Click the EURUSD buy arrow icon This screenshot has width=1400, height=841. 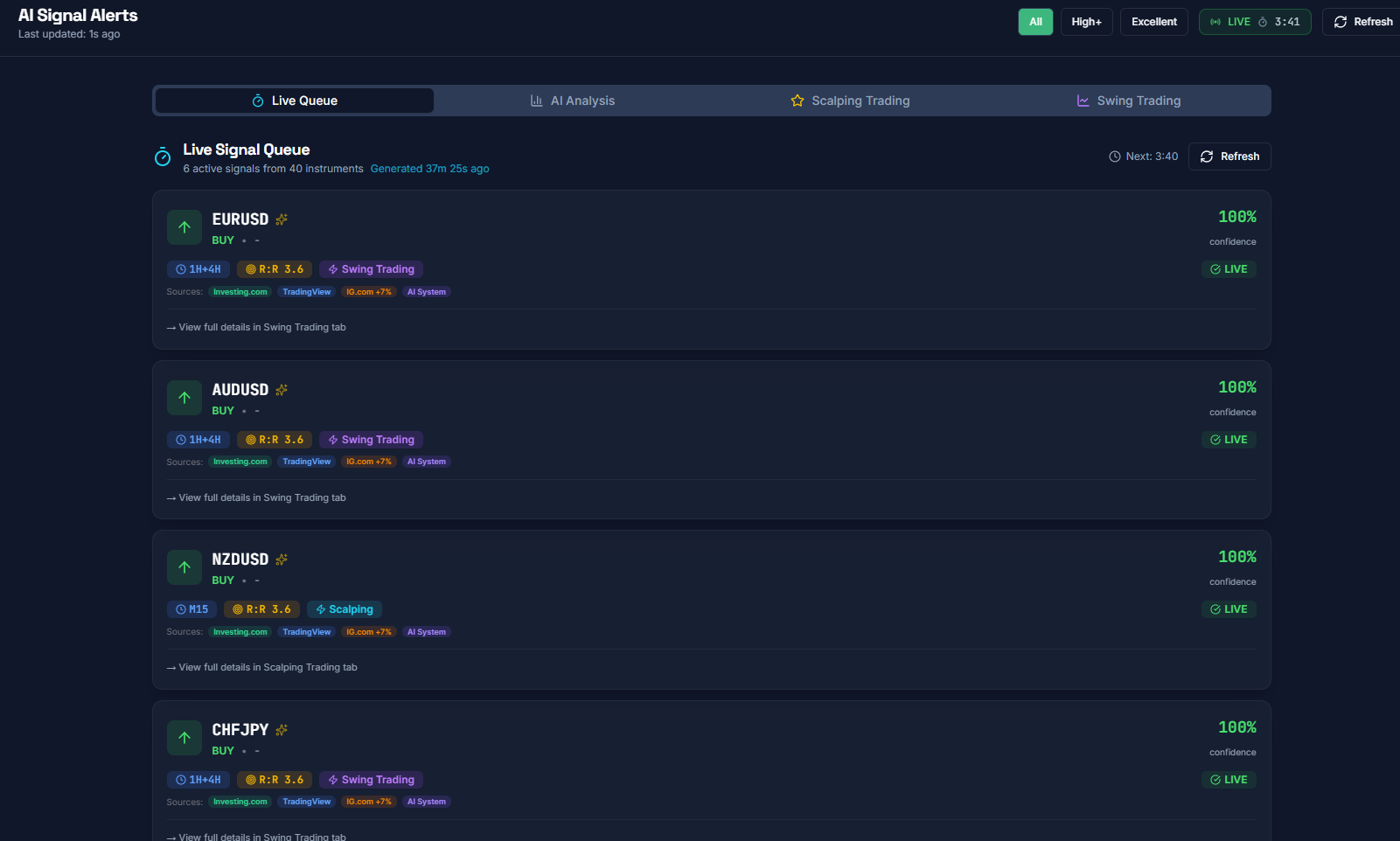[185, 227]
